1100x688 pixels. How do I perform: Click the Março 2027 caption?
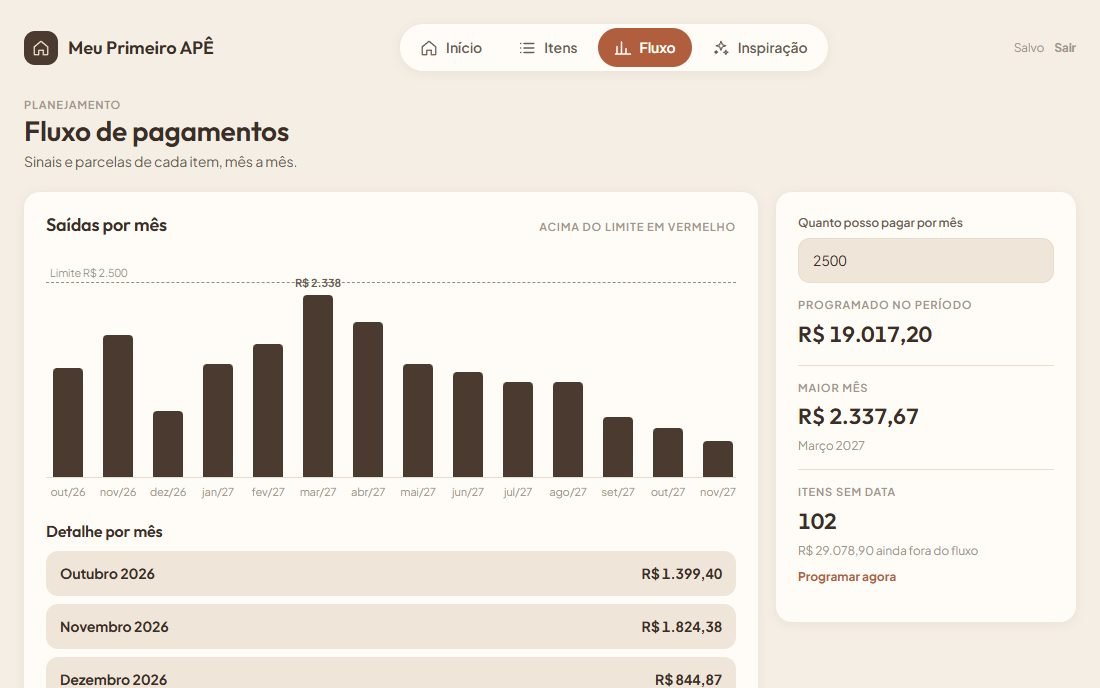click(x=831, y=445)
